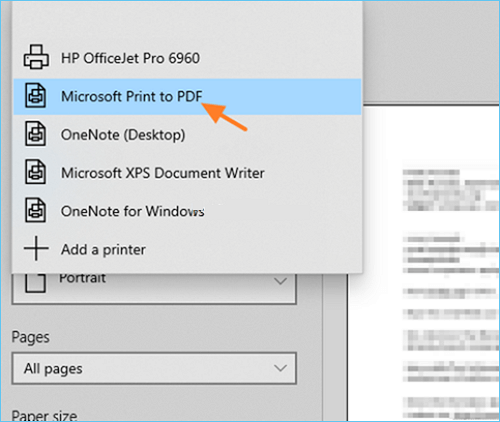This screenshot has width=500, height=422.
Task: Click the Portrait orientation page icon
Action: pyautogui.click(x=35, y=283)
